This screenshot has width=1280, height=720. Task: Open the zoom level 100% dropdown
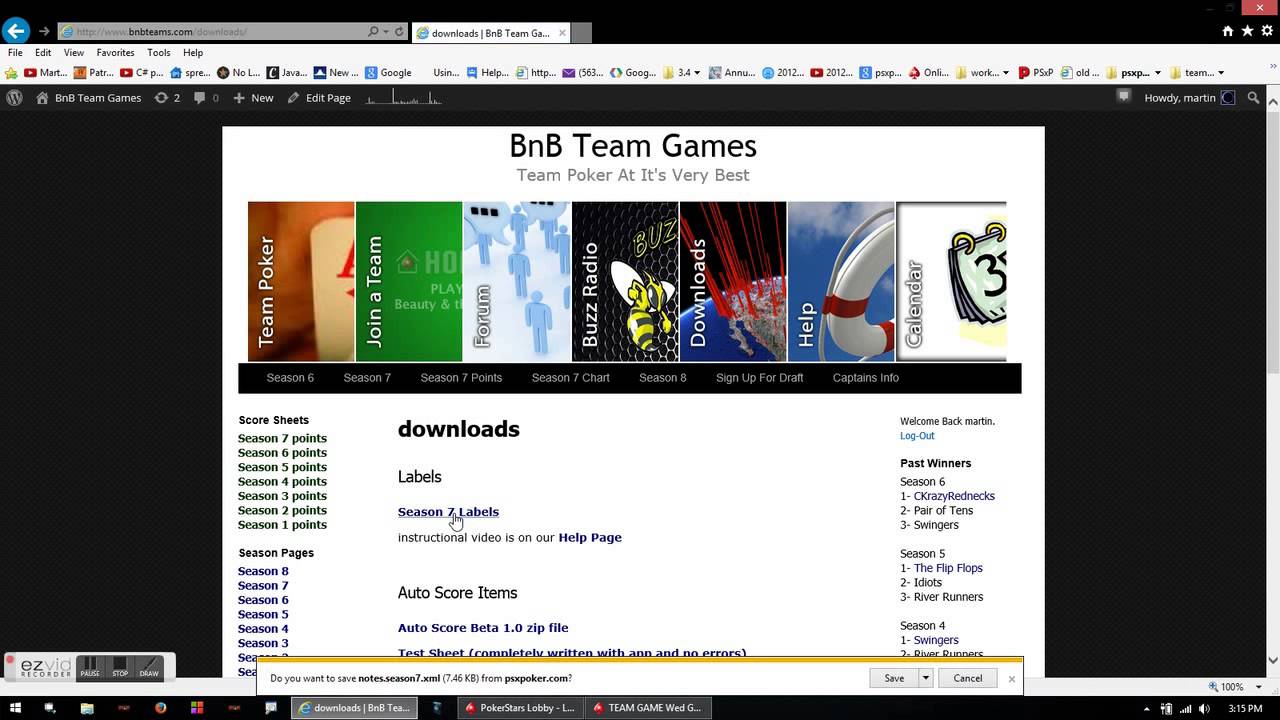pyautogui.click(x=1259, y=687)
